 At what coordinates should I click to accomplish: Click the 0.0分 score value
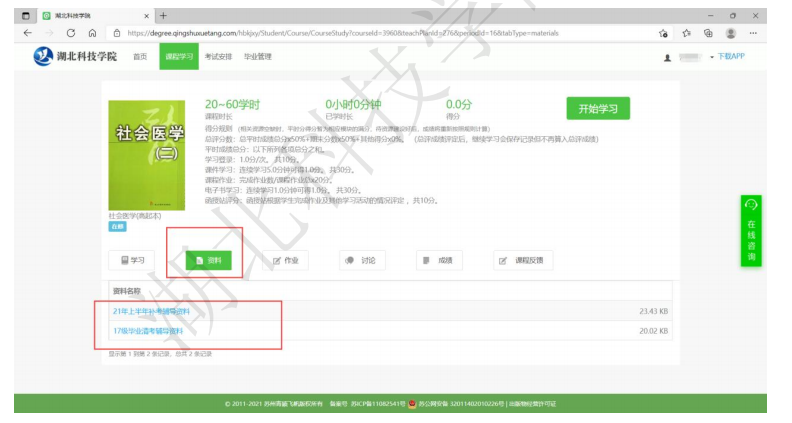tap(459, 105)
